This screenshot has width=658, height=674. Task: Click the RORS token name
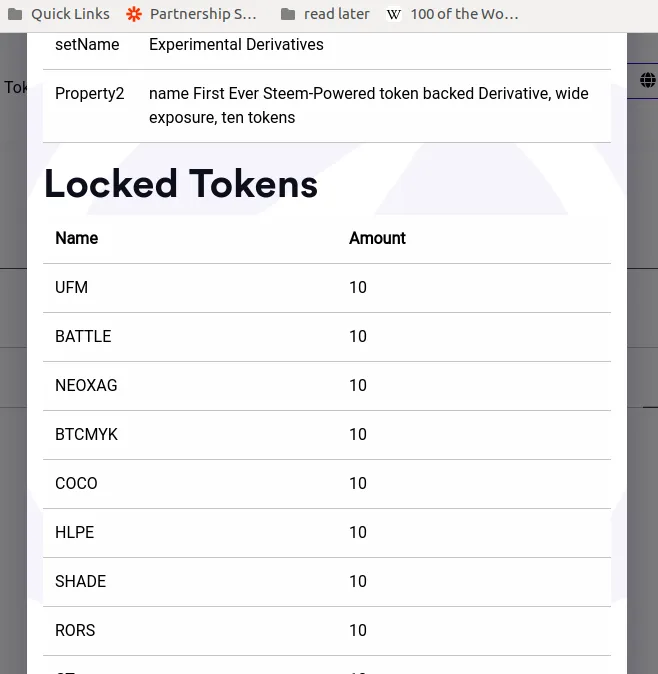[x=75, y=630]
